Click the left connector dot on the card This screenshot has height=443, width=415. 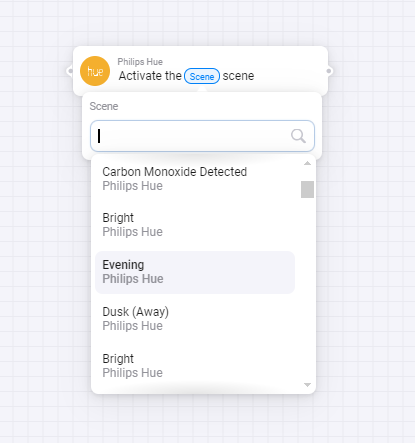click(x=70, y=71)
